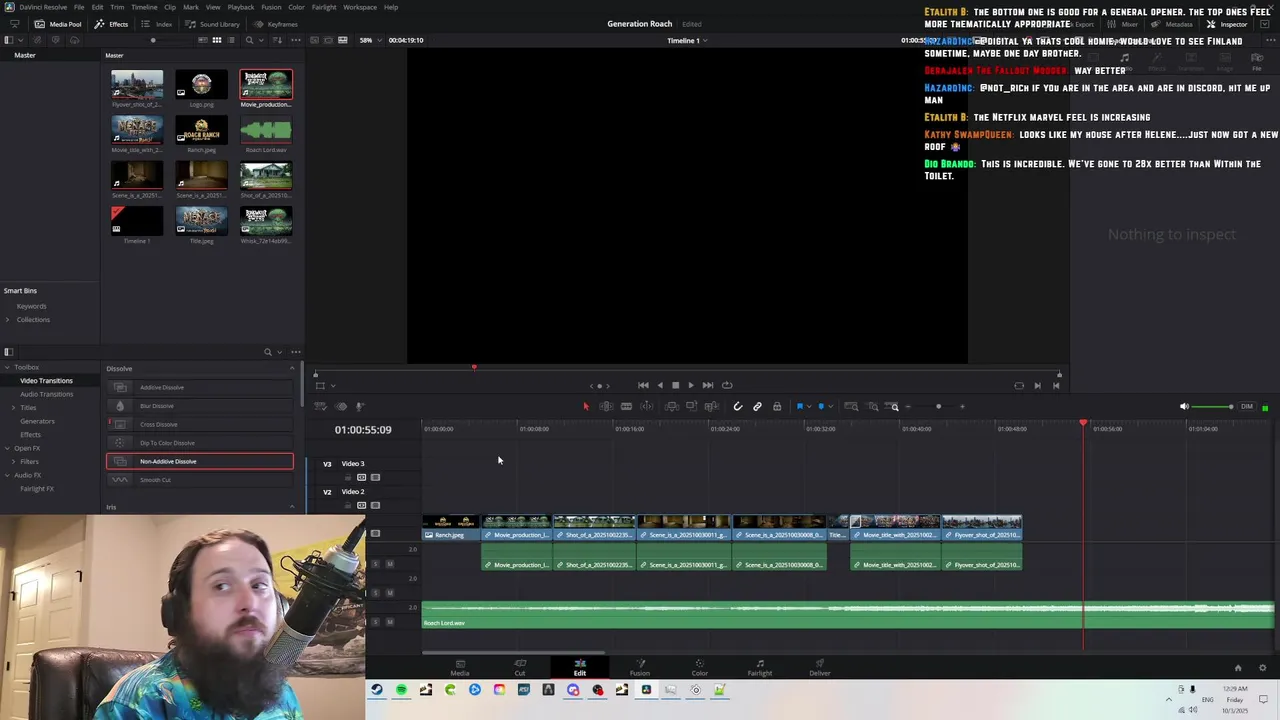Image resolution: width=1280 pixels, height=720 pixels.
Task: Jump to first frame in transport controls
Action: [643, 385]
